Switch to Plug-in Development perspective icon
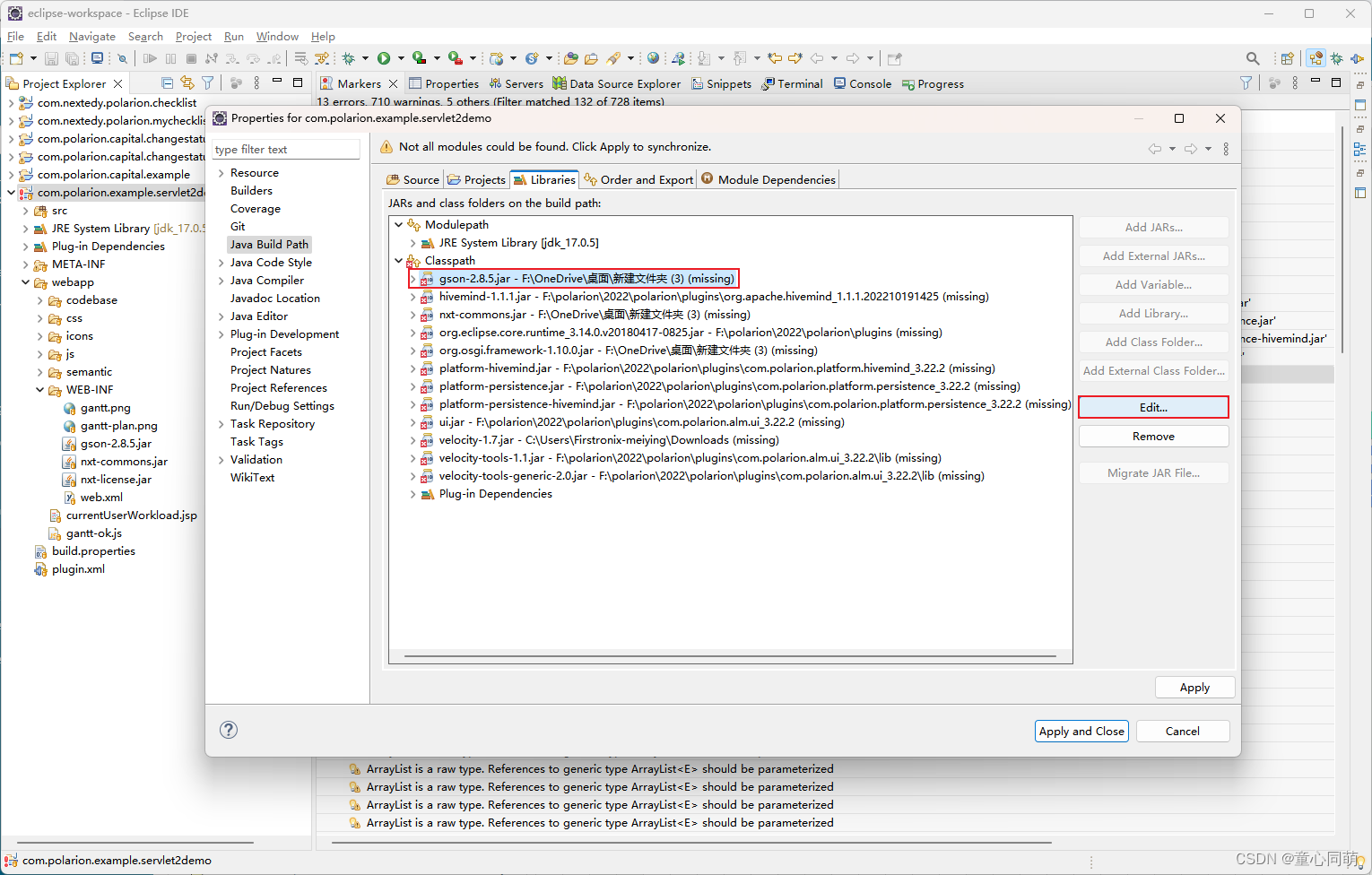The height and width of the screenshot is (875, 1372). pos(1357,58)
